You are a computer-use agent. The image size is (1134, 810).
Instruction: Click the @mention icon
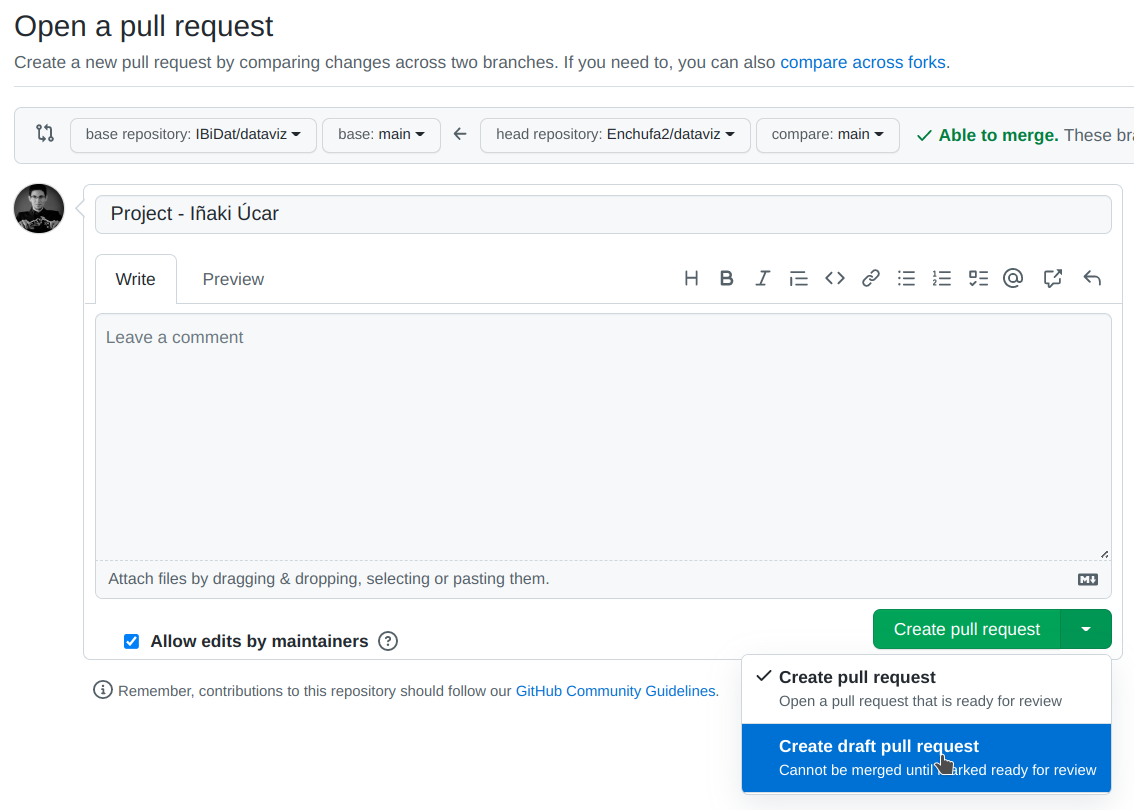(x=1013, y=278)
